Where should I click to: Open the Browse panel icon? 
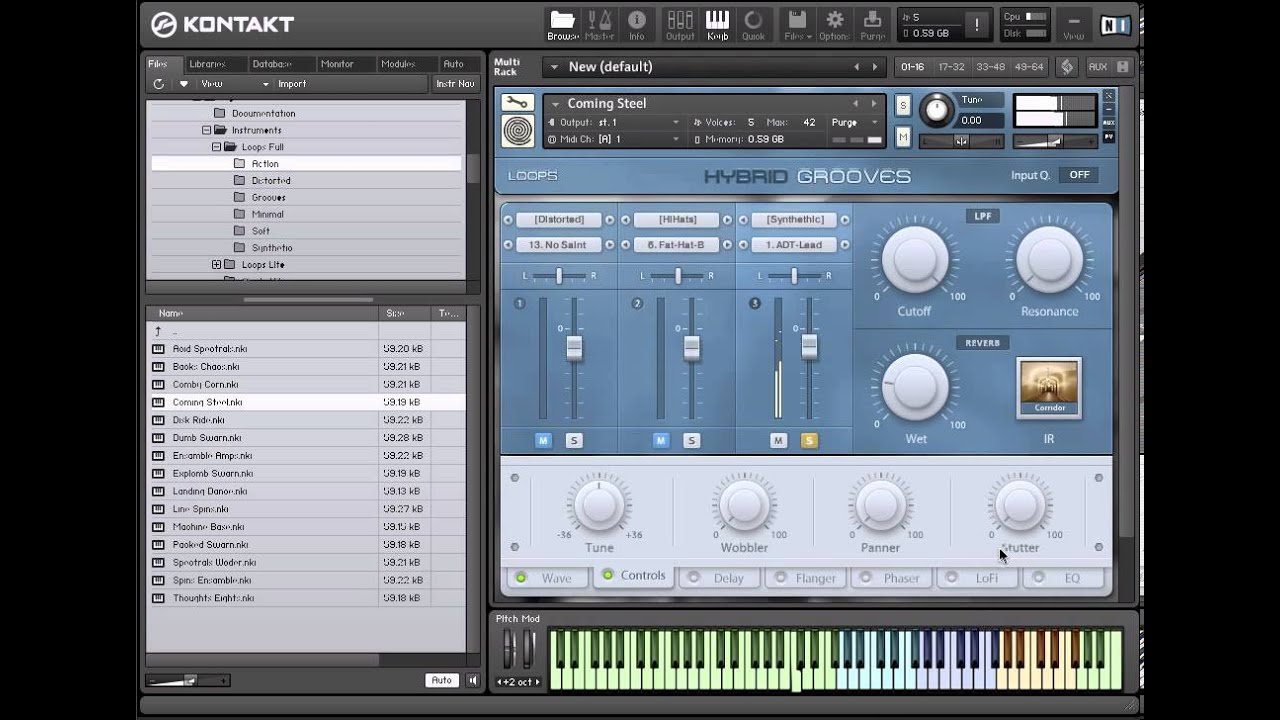pos(563,24)
